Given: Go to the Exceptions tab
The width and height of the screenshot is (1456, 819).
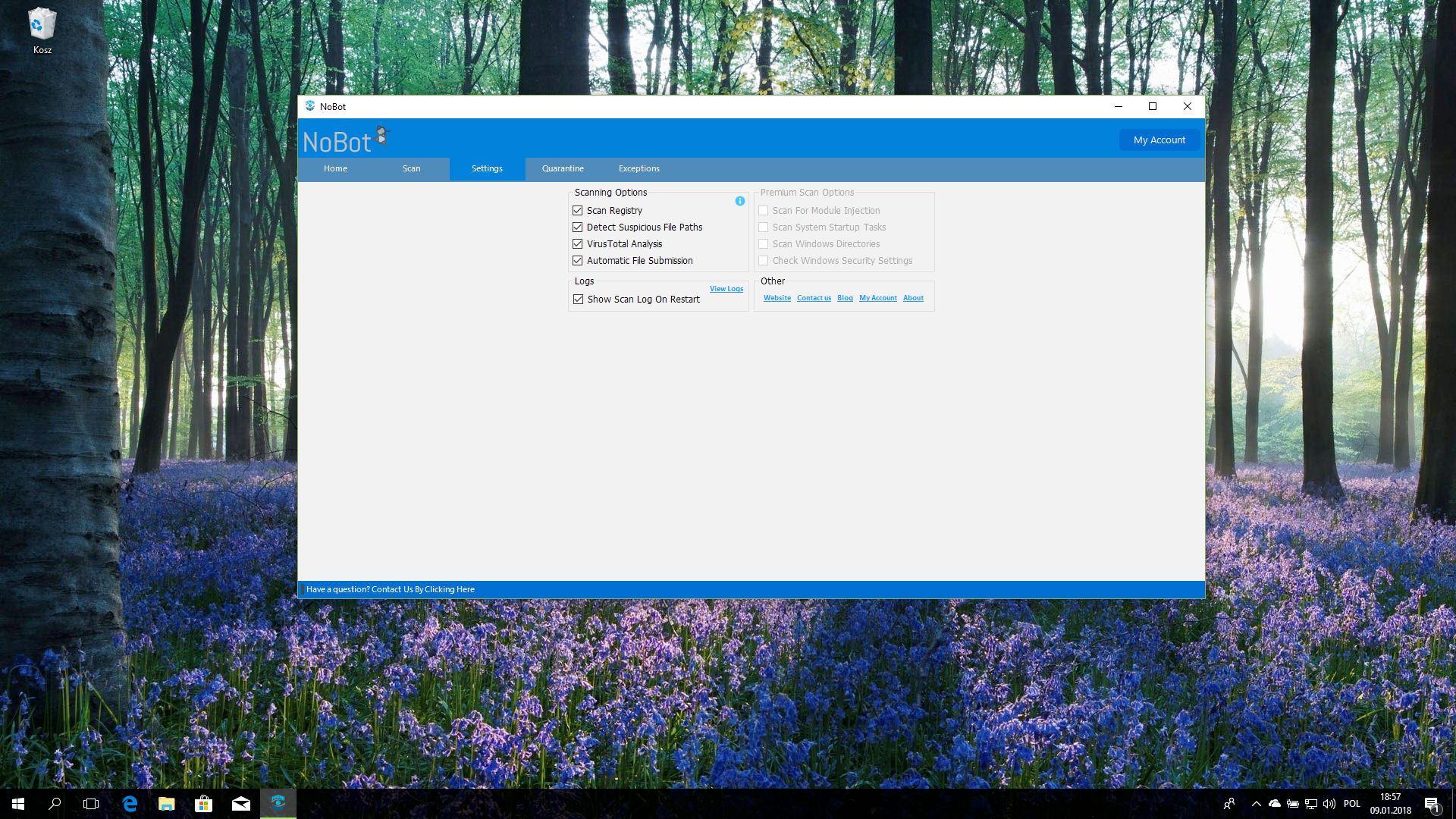Looking at the screenshot, I should (639, 168).
